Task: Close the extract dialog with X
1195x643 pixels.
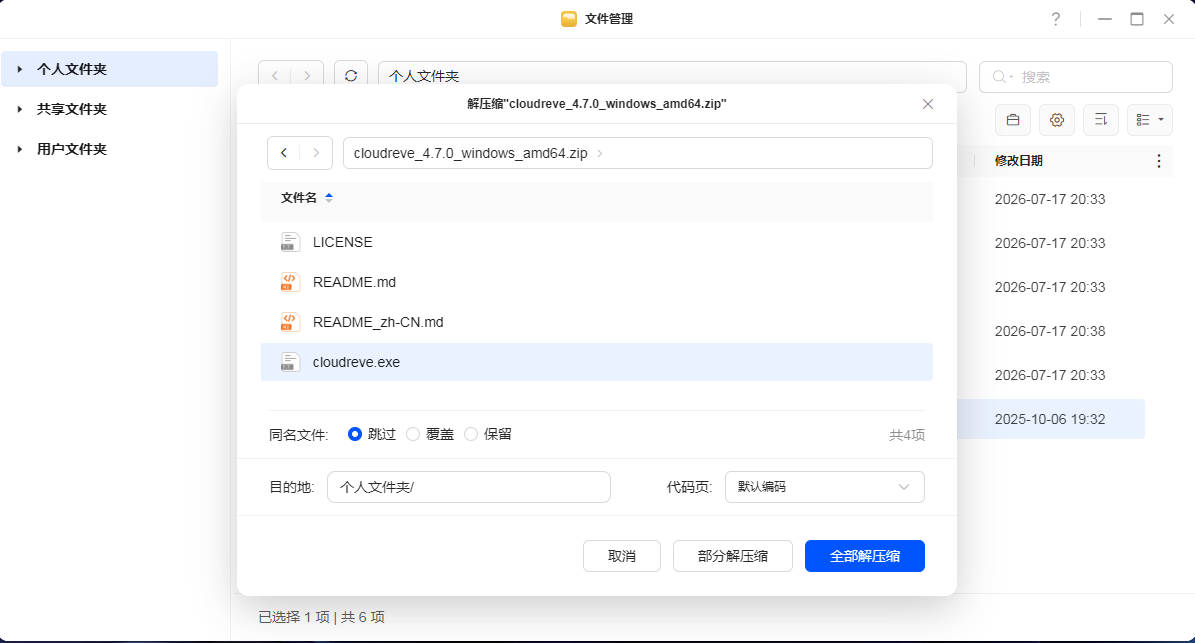Action: pyautogui.click(x=927, y=104)
